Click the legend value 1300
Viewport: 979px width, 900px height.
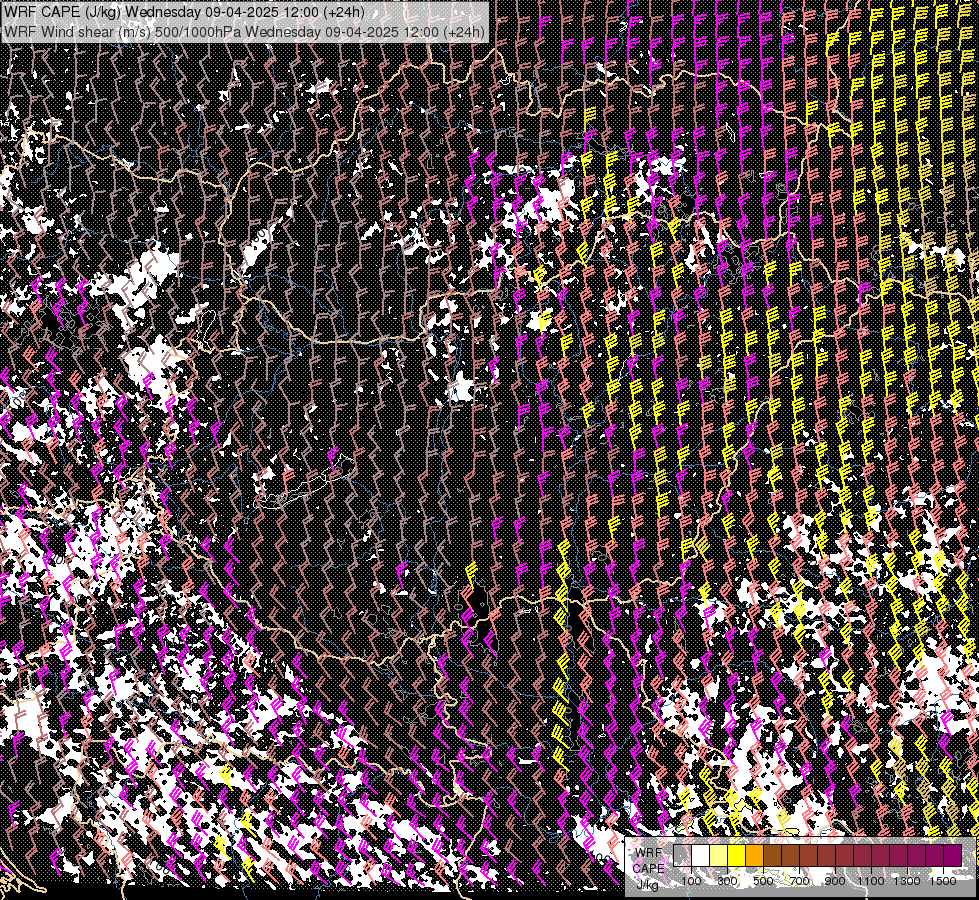(x=907, y=881)
